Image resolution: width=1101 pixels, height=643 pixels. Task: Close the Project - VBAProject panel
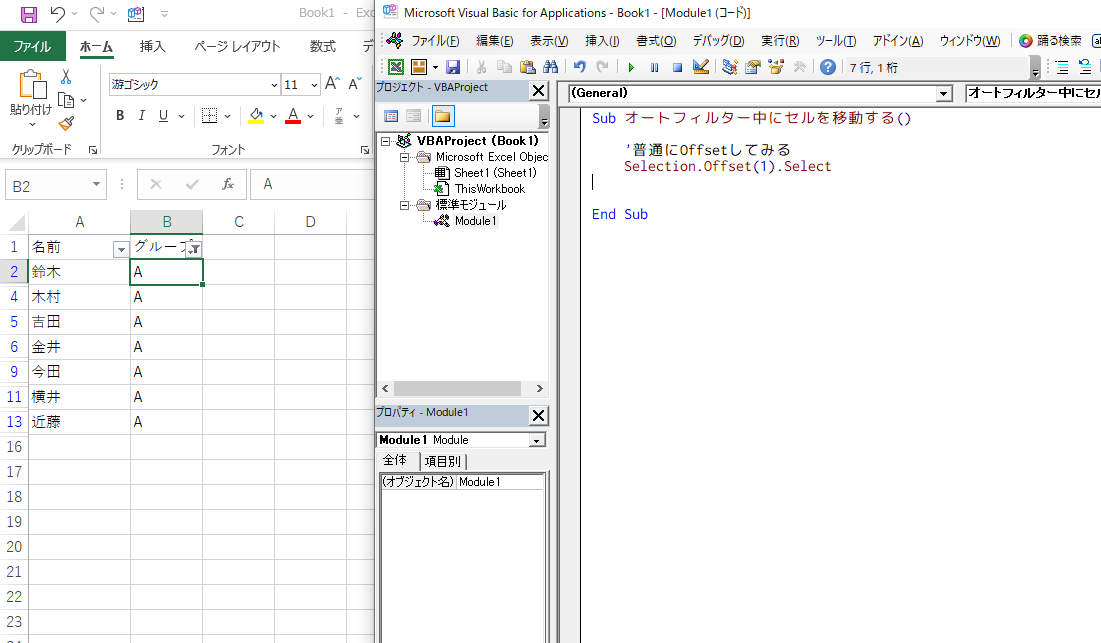[538, 91]
